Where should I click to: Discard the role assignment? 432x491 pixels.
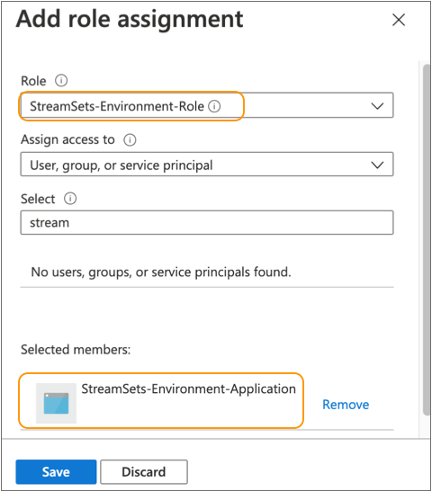144,472
